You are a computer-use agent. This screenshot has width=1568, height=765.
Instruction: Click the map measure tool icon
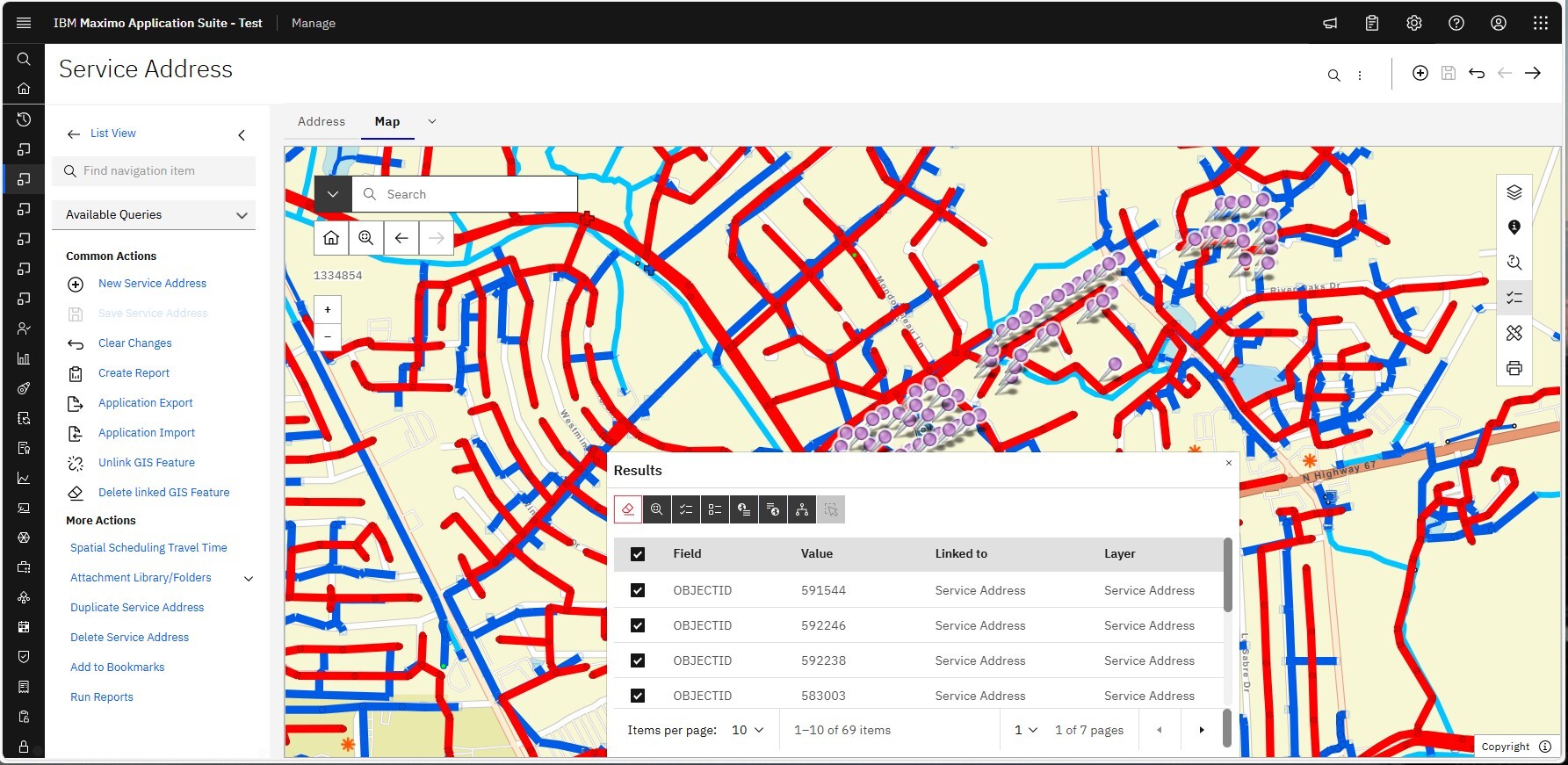click(1514, 333)
